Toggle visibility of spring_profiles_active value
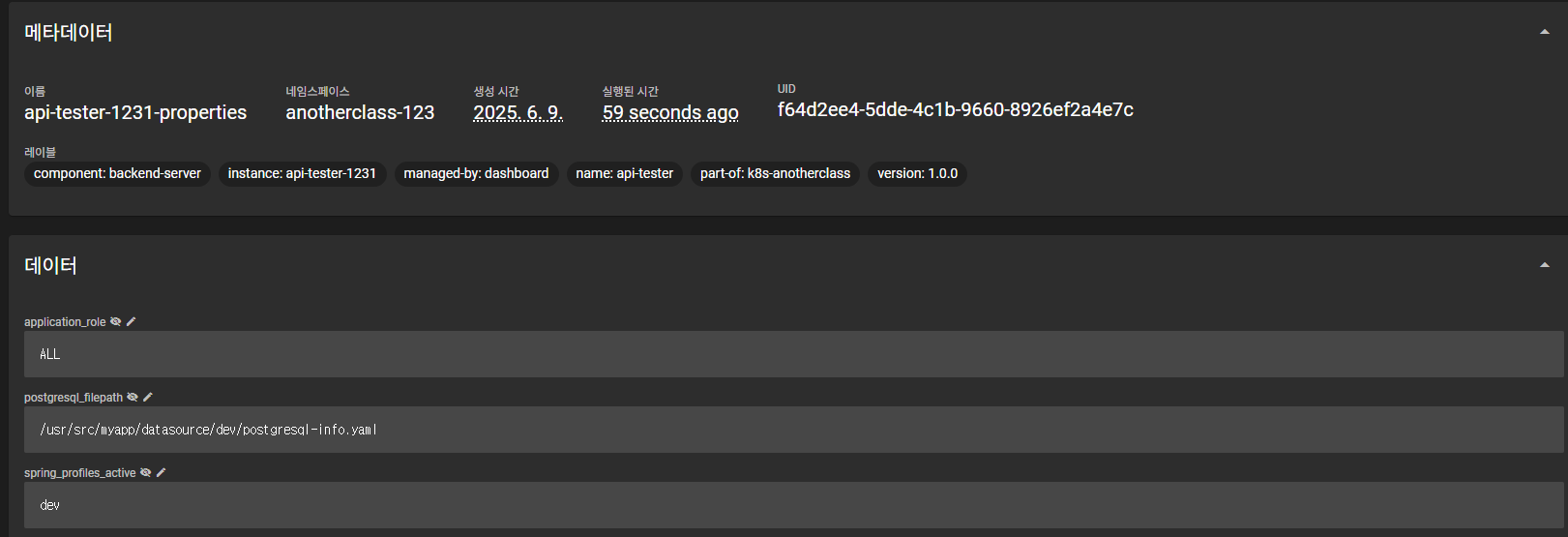The image size is (1568, 537). [146, 473]
